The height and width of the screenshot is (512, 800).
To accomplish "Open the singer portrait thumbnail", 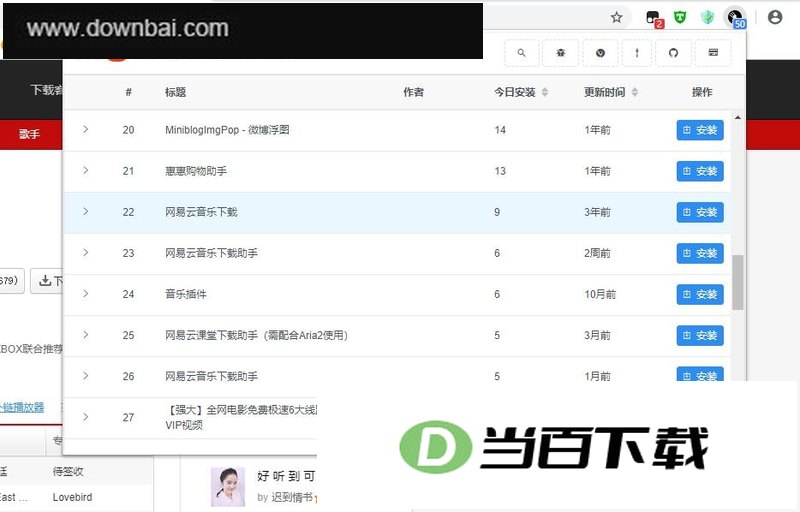I will (x=228, y=487).
